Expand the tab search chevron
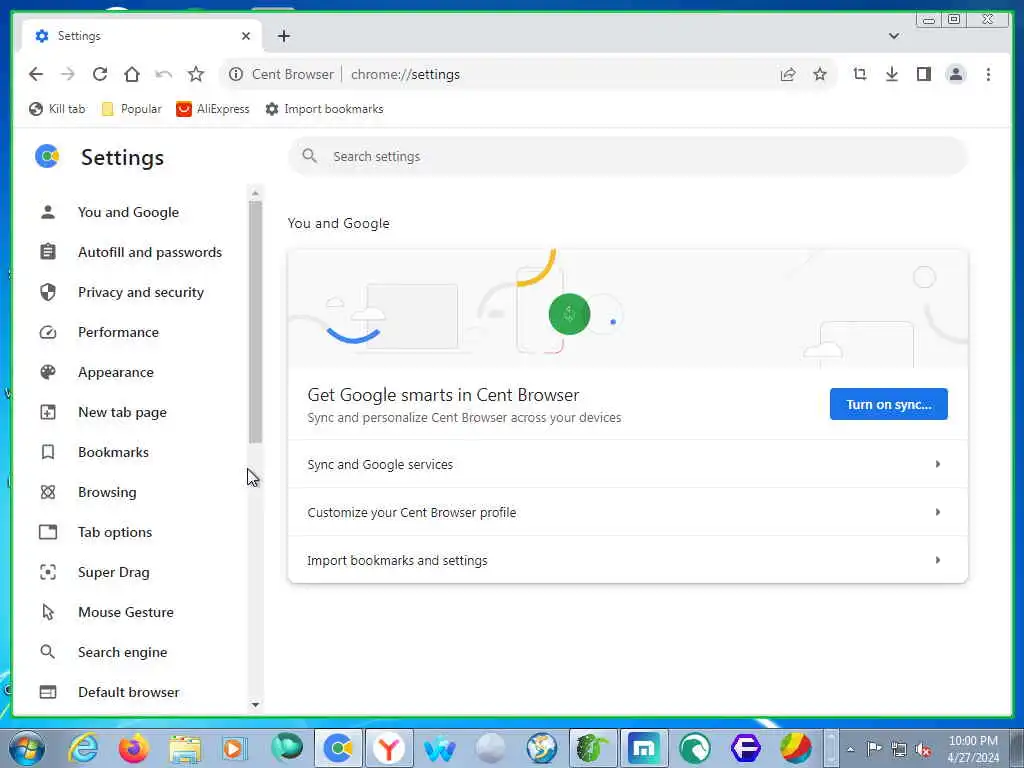 [x=894, y=36]
